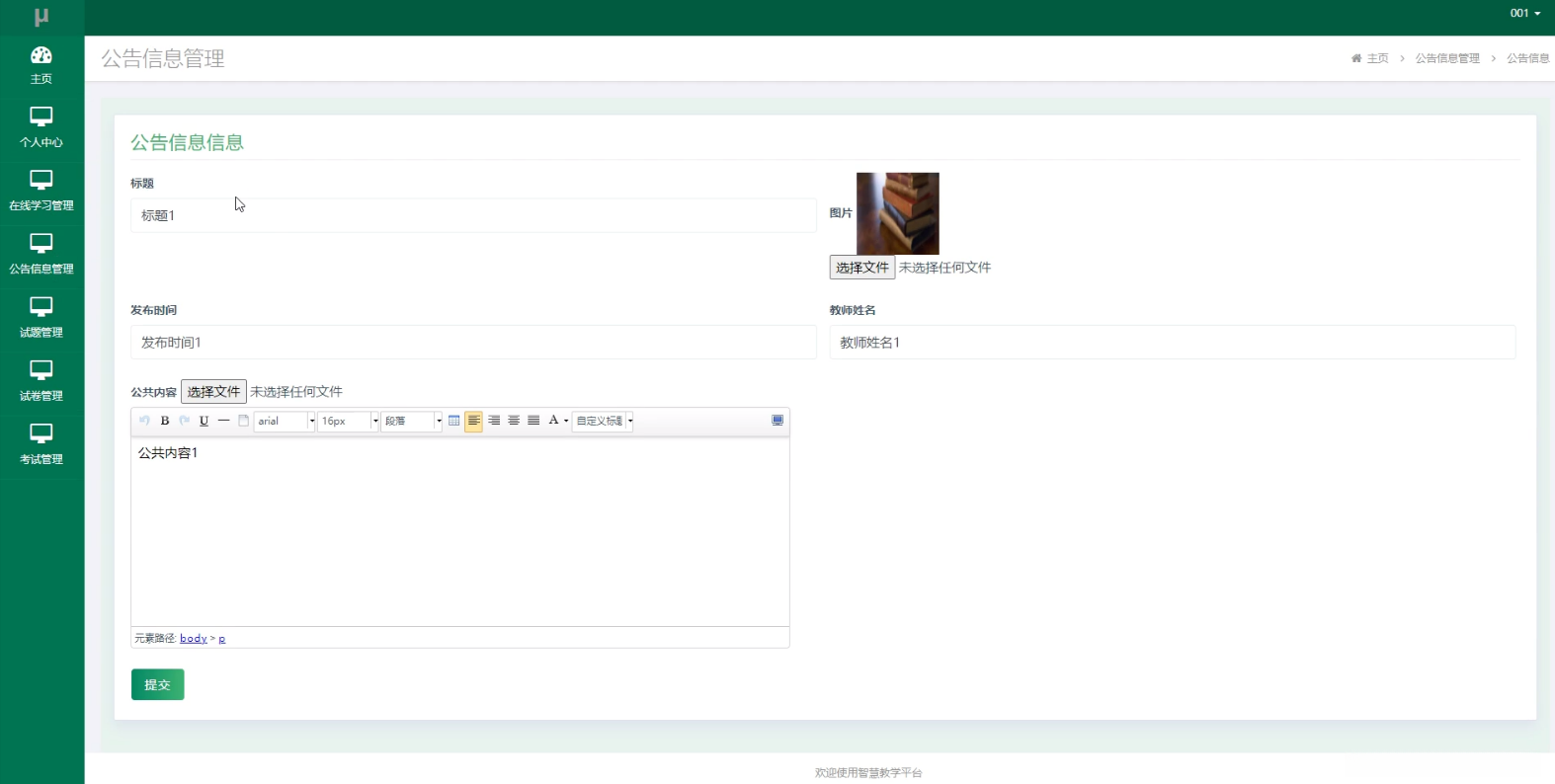This screenshot has height=784, width=1555.
Task: Center align text in editor
Action: pyautogui.click(x=514, y=421)
